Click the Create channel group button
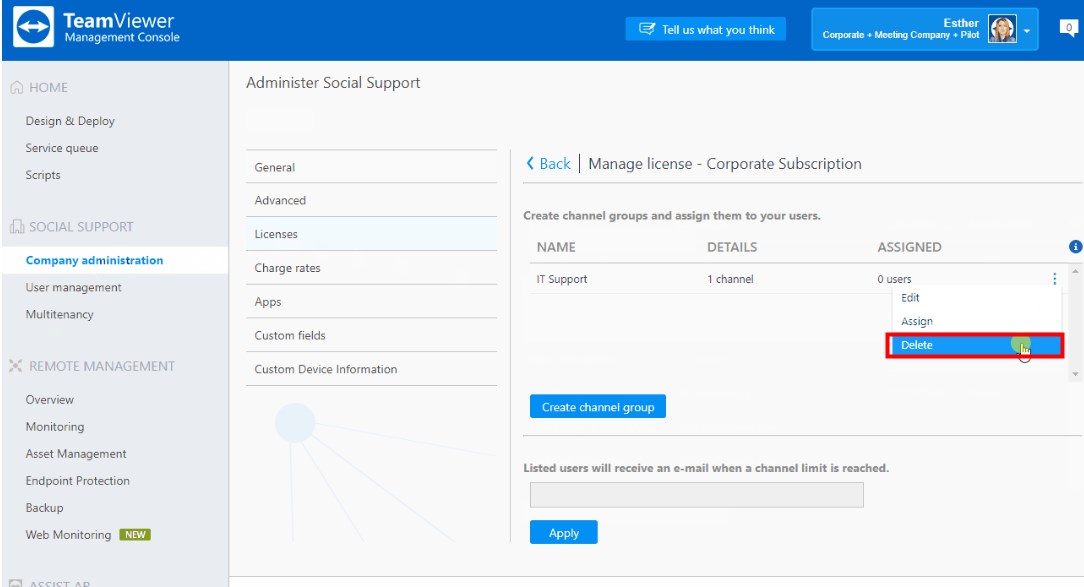The height and width of the screenshot is (587, 1084). [597, 407]
